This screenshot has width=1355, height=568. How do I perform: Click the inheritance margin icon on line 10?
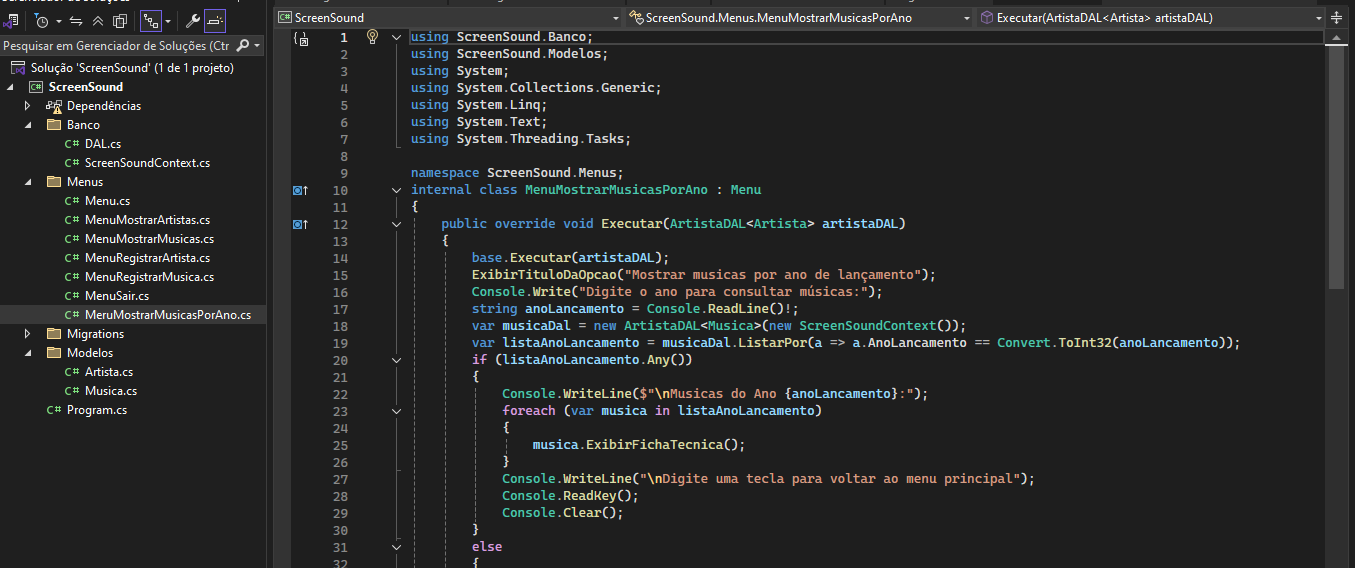[x=300, y=190]
